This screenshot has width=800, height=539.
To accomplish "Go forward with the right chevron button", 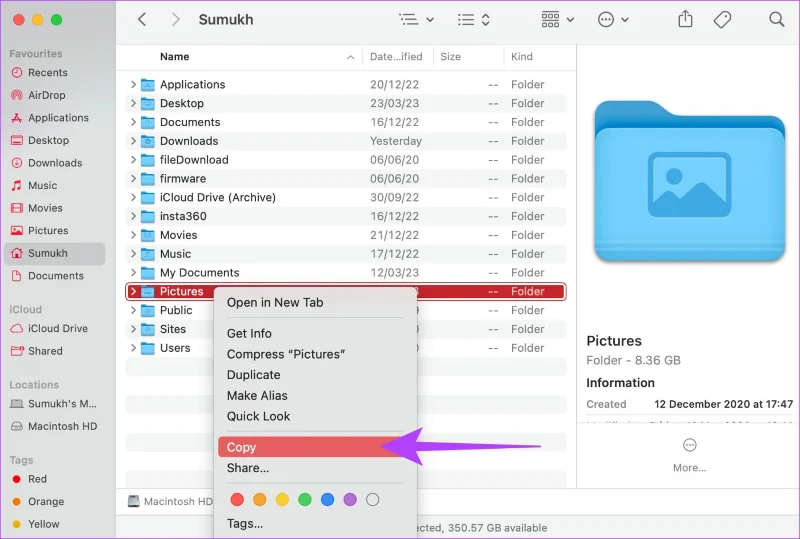I will (176, 20).
